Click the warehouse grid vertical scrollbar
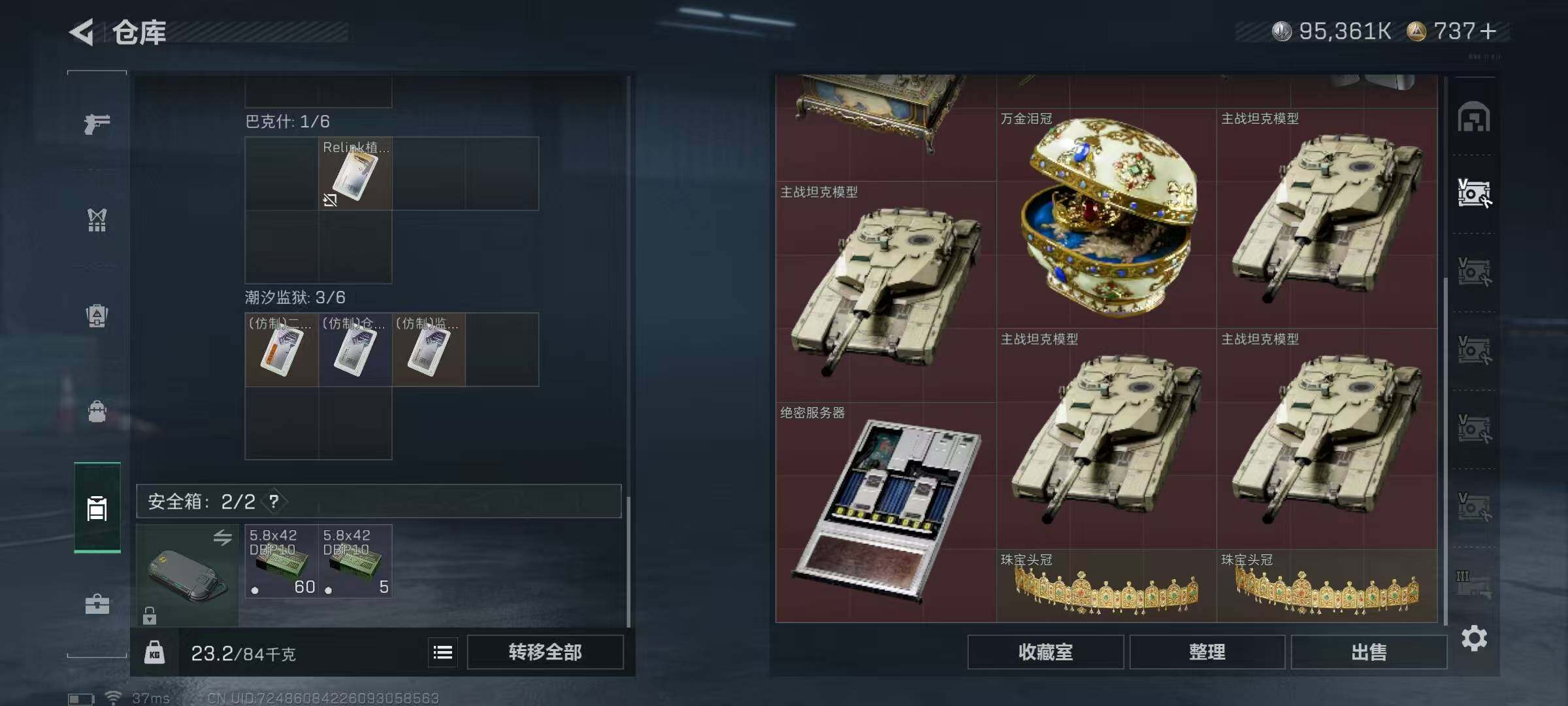The width and height of the screenshot is (1568, 706). point(1445,451)
